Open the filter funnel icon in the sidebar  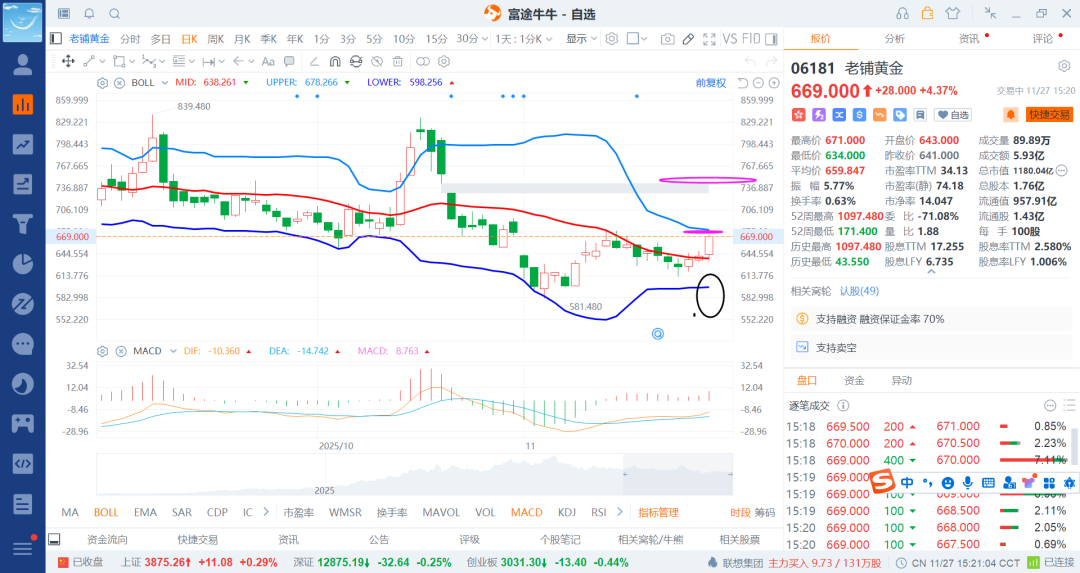[23, 224]
